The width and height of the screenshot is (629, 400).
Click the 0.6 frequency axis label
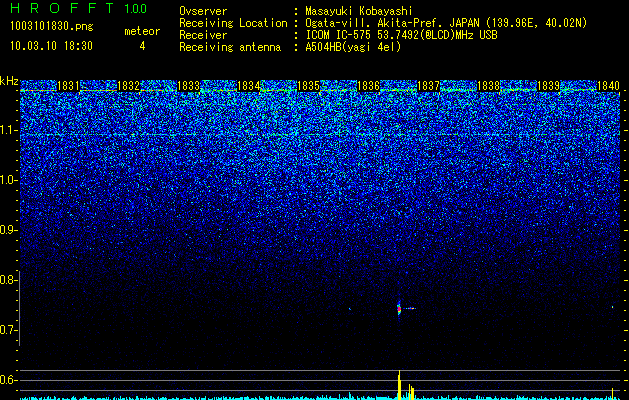point(8,380)
